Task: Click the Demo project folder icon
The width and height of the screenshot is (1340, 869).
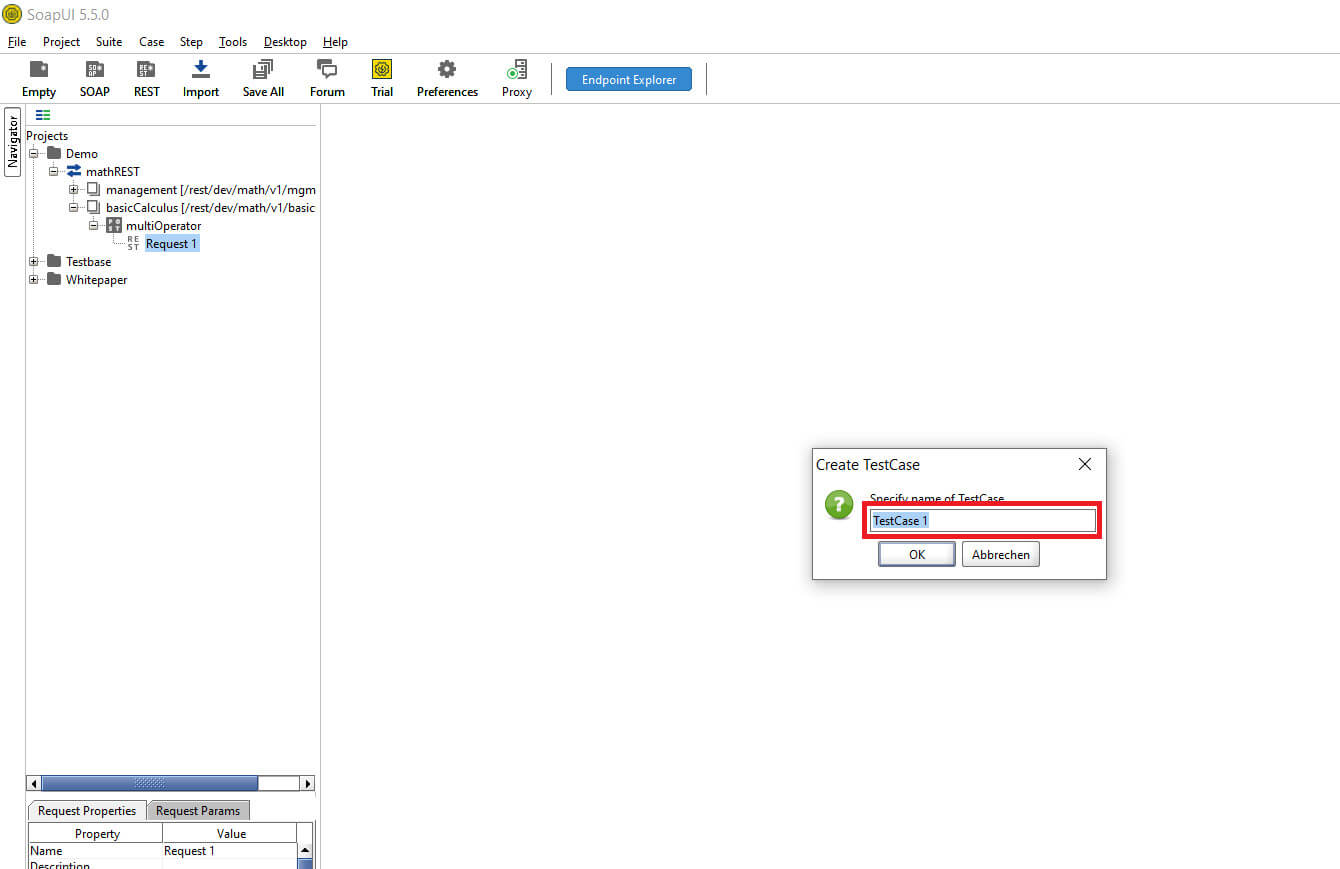Action: pyautogui.click(x=54, y=153)
